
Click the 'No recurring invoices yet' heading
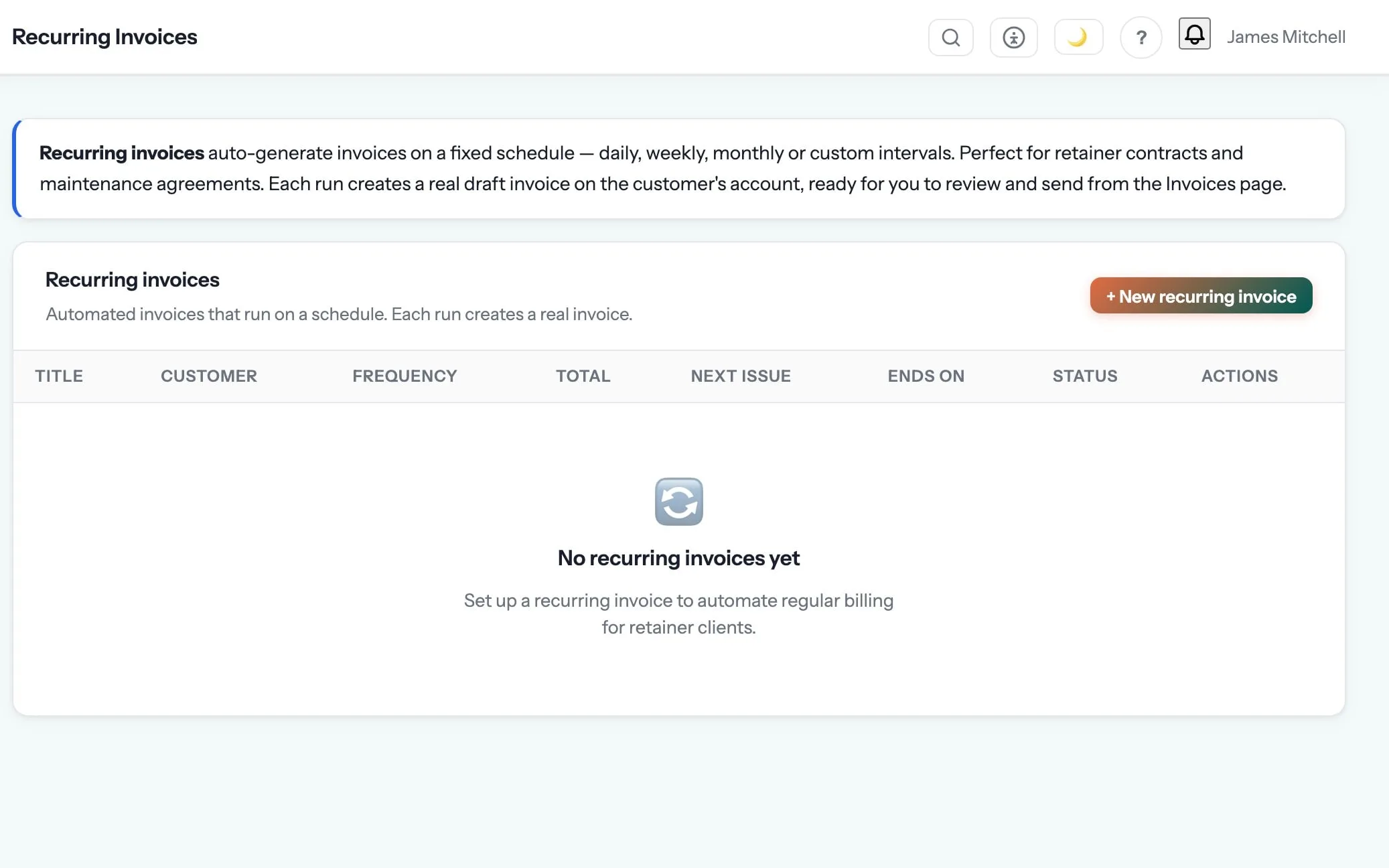(x=678, y=558)
